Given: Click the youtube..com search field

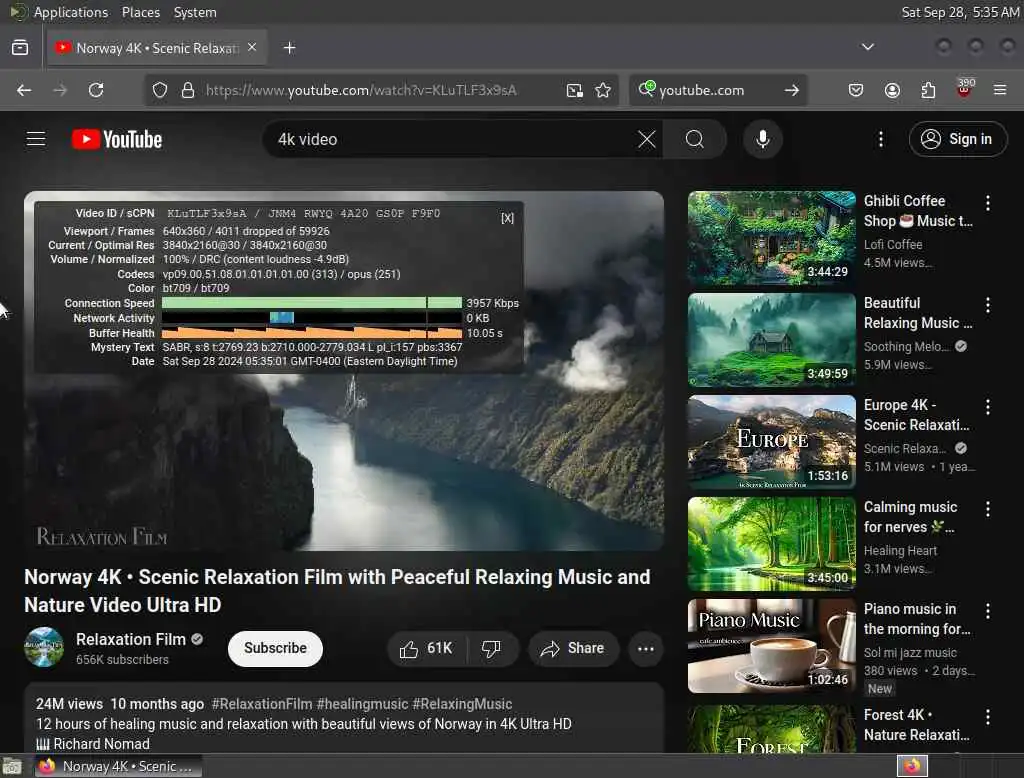Looking at the screenshot, I should [x=716, y=90].
